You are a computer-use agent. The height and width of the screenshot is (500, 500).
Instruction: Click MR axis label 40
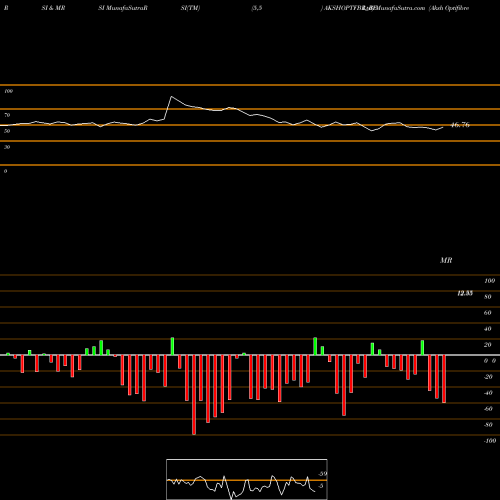pyautogui.click(x=488, y=329)
